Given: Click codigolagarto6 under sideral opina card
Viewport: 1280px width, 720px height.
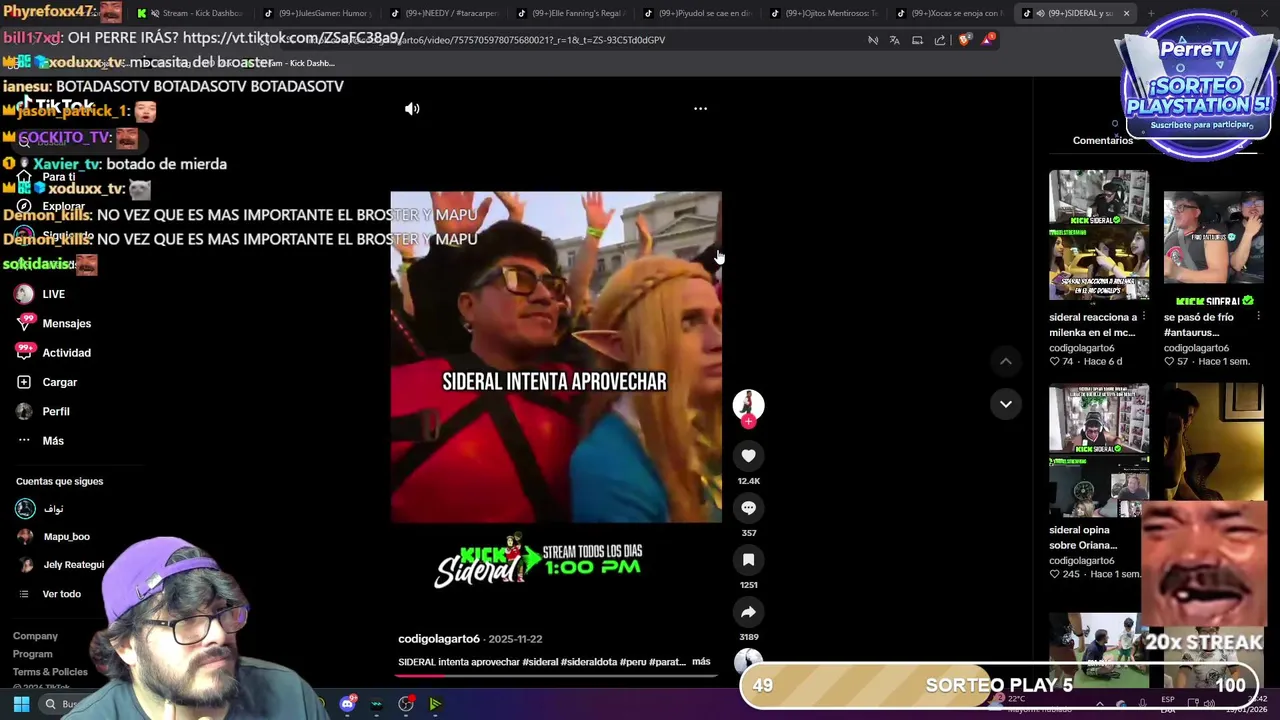Looking at the screenshot, I should pos(1082,561).
